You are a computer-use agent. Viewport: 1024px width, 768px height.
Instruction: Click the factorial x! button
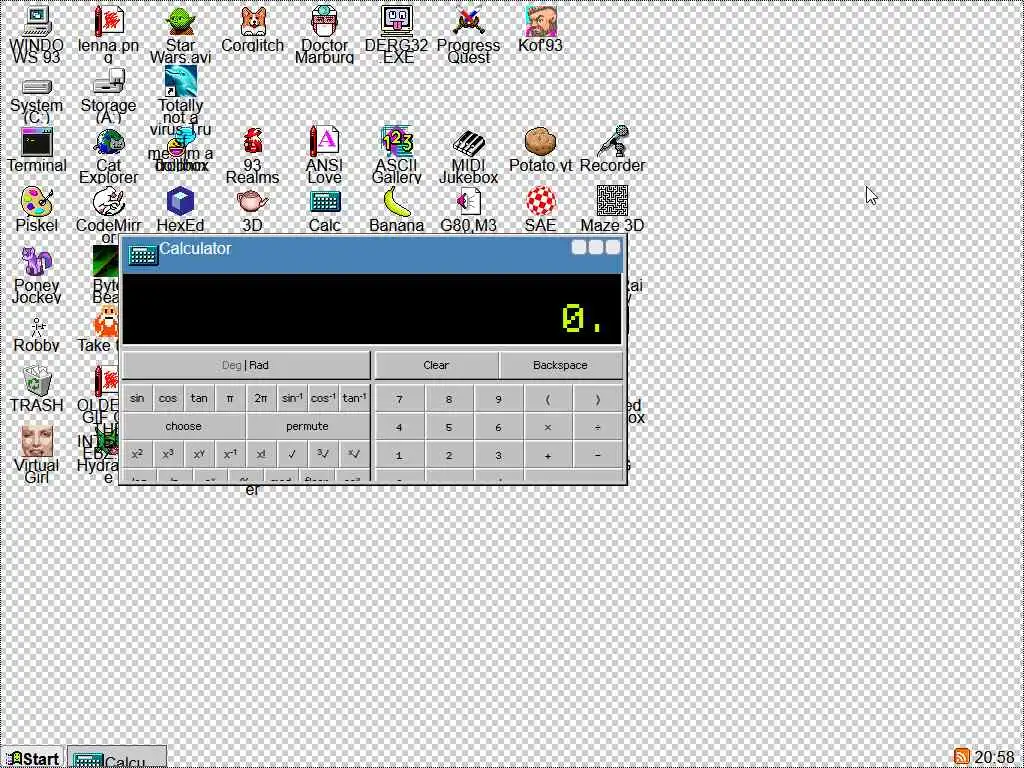click(261, 455)
